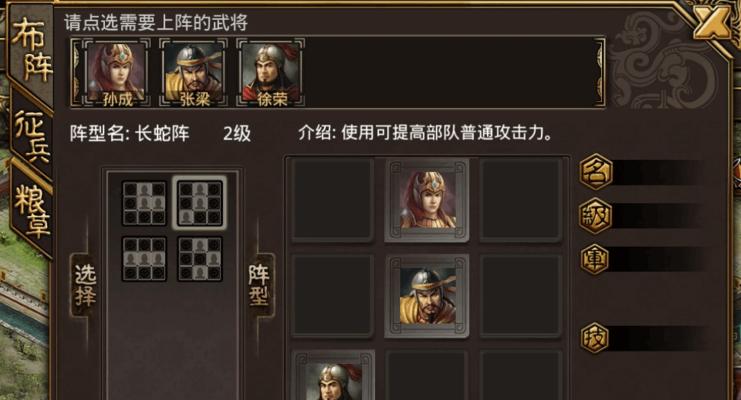741x400 pixels.
Task: Click the 技 hexagon icon
Action: click(x=595, y=338)
